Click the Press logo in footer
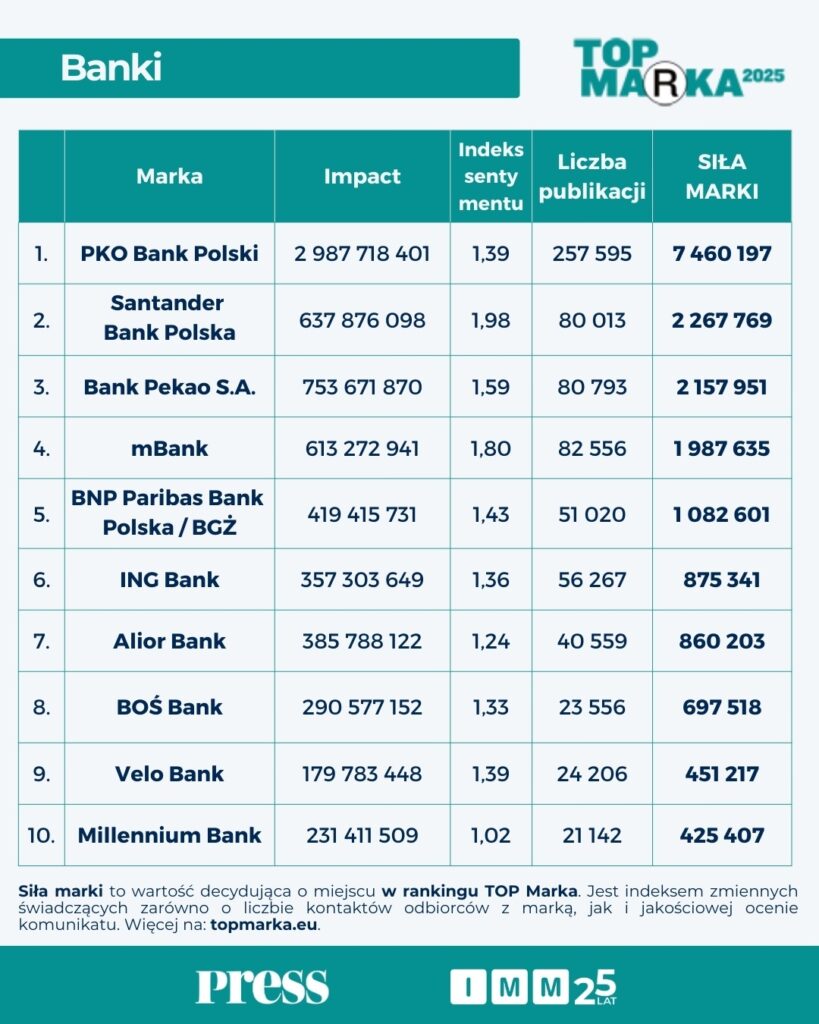Screen dimensions: 819x1024 [x=262, y=985]
